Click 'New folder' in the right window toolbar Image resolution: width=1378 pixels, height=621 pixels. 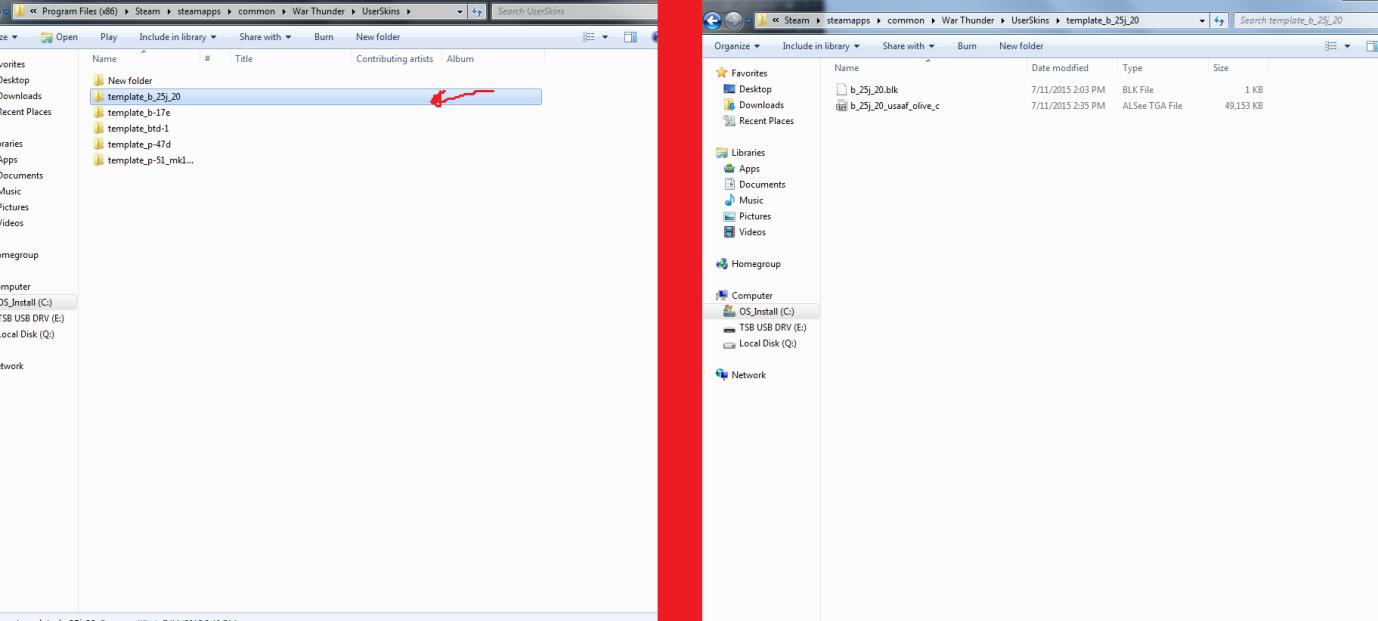(1021, 47)
